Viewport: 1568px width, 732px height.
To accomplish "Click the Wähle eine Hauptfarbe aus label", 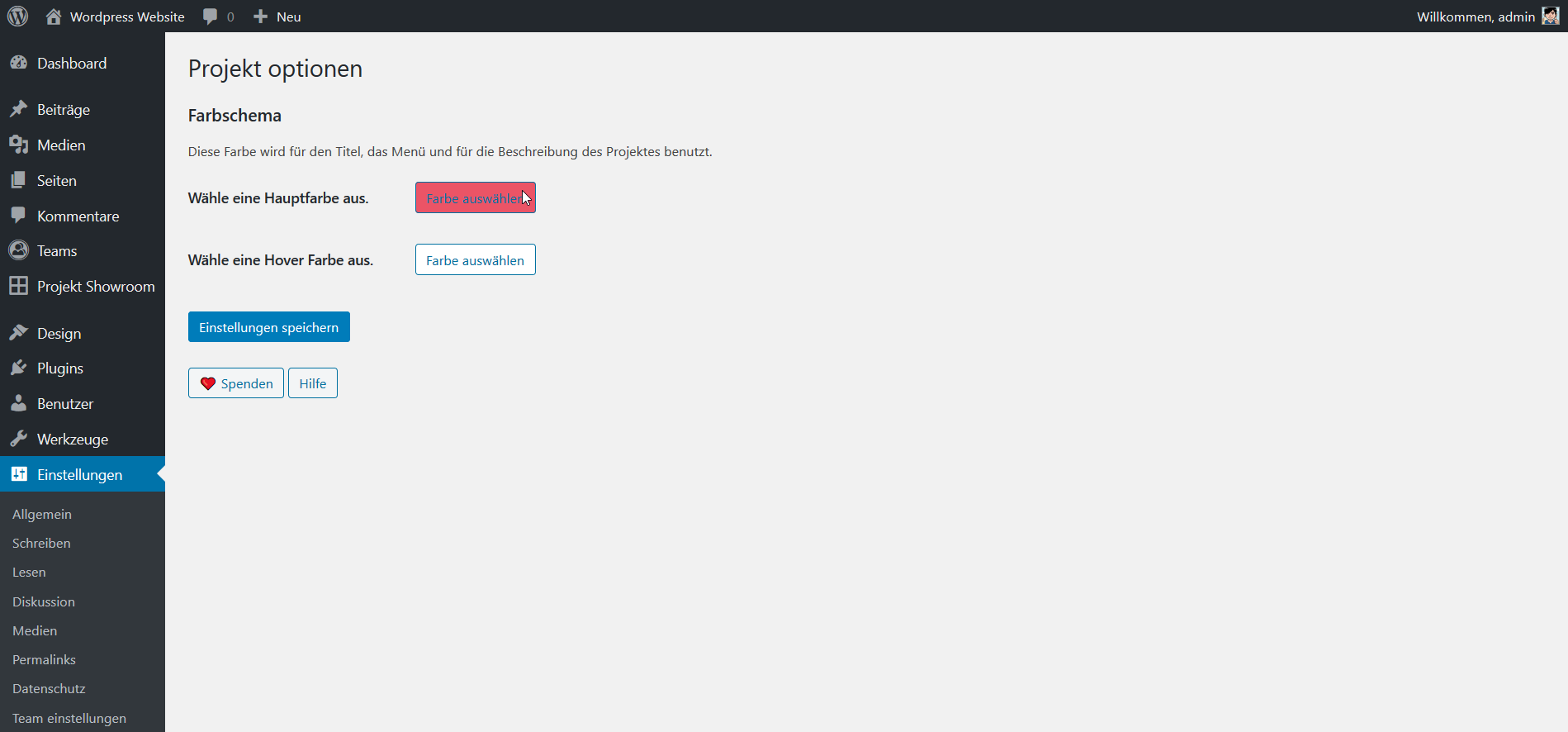I will 278,197.
